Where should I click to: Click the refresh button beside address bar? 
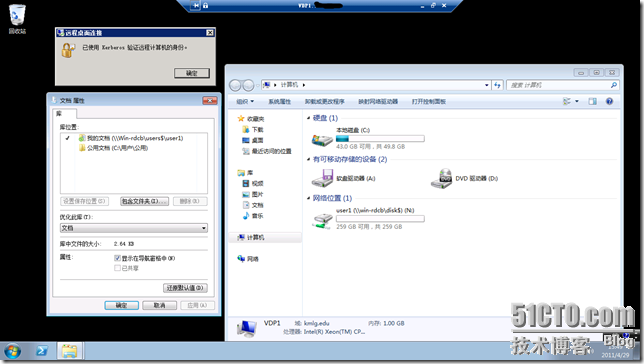coord(497,85)
